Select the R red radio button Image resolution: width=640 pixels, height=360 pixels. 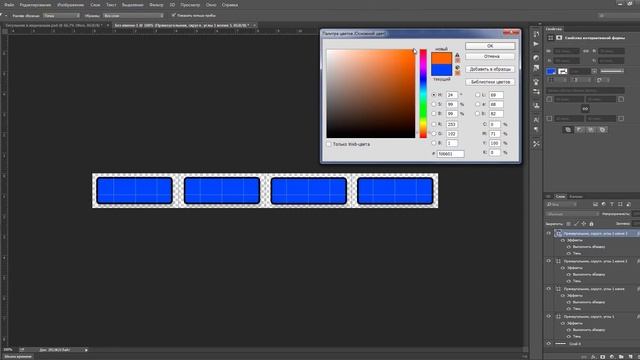click(434, 124)
